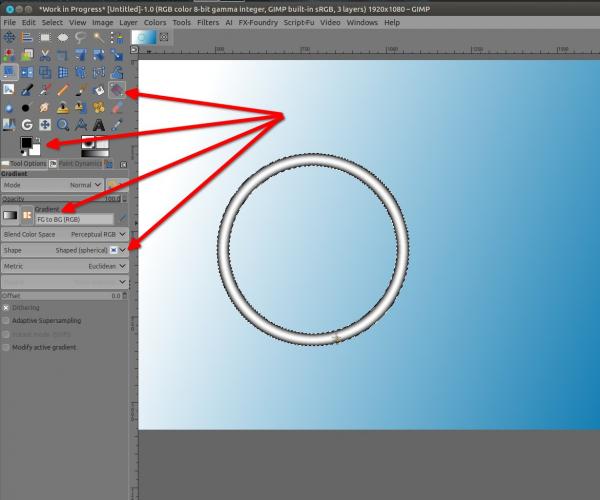Open the Colors menu
The width and height of the screenshot is (600, 500).
(x=155, y=23)
